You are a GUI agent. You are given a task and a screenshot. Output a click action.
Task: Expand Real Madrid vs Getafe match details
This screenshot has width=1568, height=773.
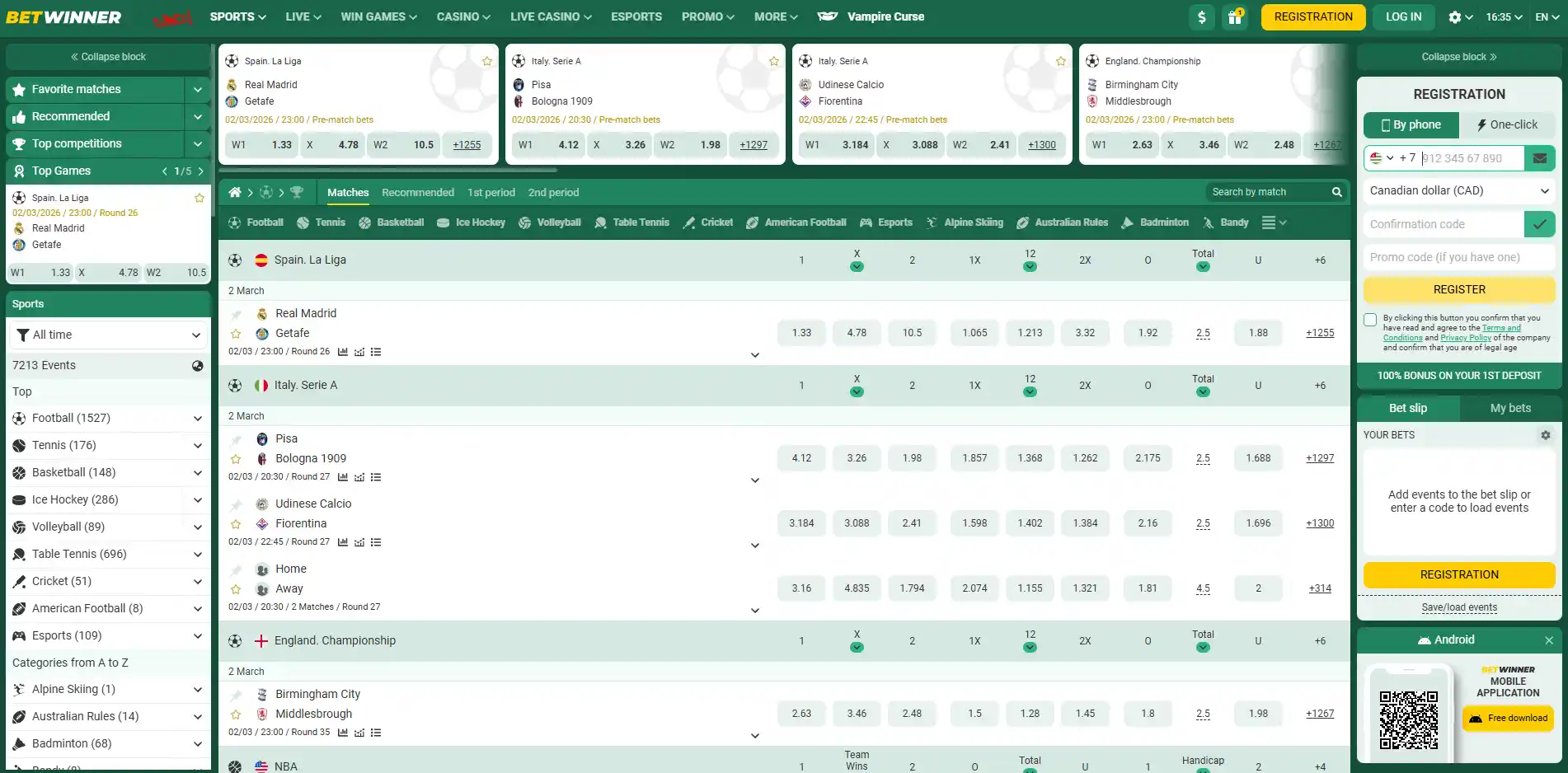754,355
